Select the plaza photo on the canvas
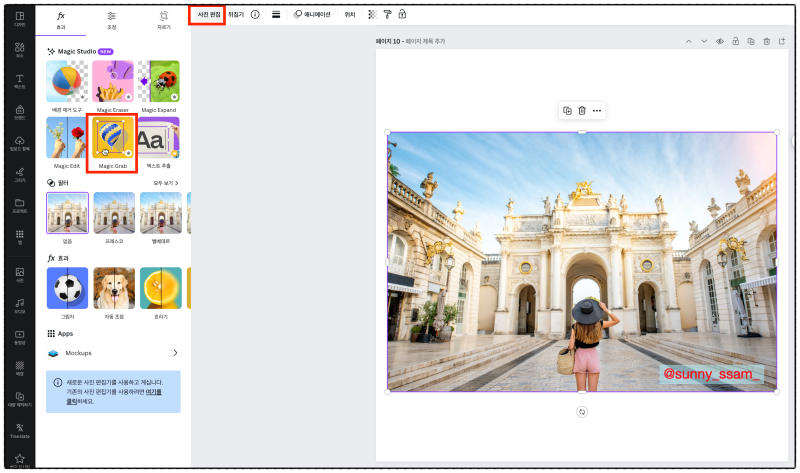The height and width of the screenshot is (473, 800). point(582,262)
